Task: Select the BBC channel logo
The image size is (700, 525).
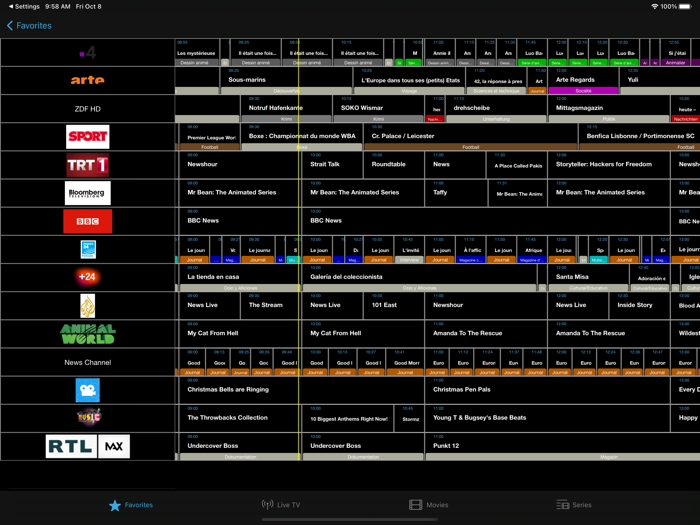Action: [x=88, y=221]
